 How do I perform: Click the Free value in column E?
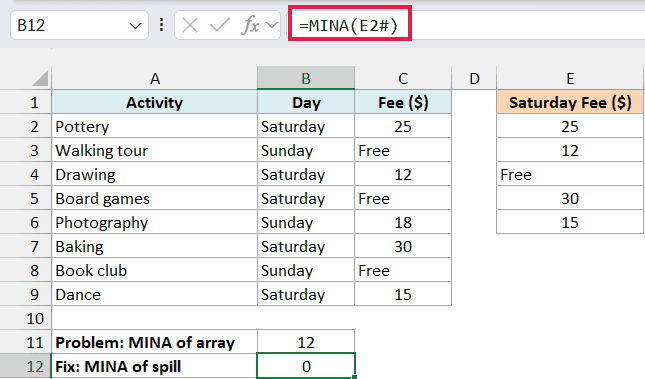[570, 174]
